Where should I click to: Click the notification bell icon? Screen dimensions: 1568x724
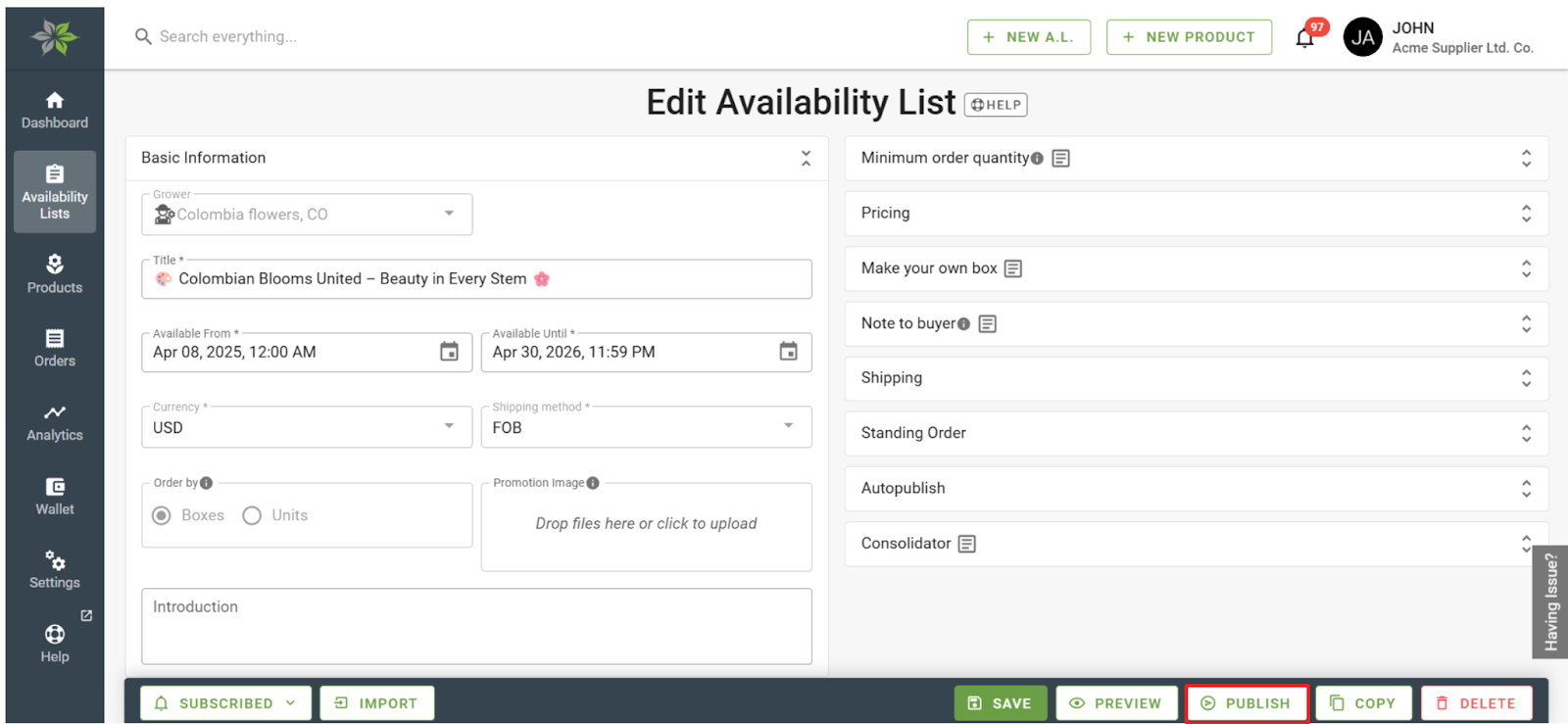tap(1304, 38)
